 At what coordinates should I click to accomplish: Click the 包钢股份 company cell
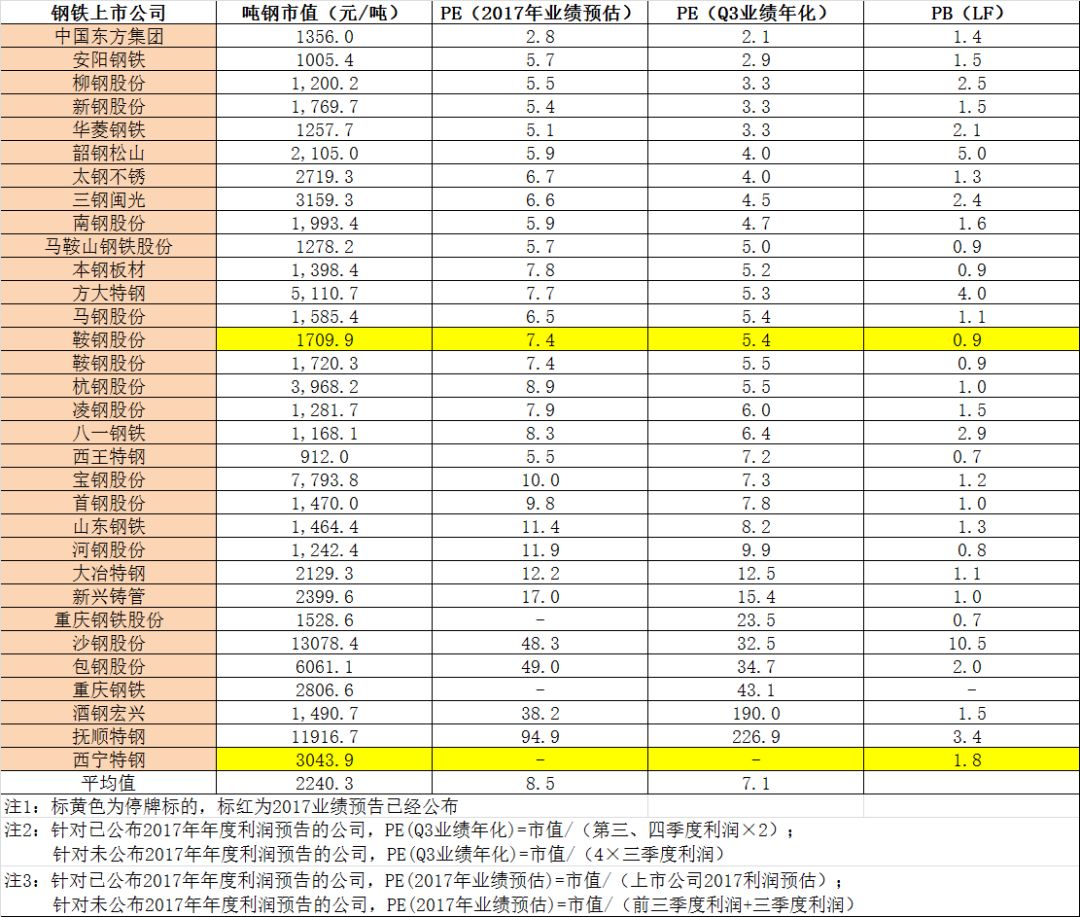[108, 667]
